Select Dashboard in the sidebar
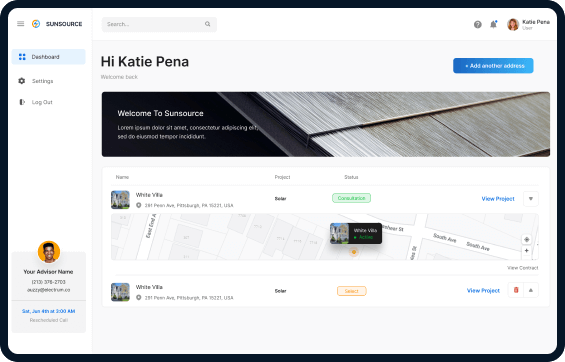This screenshot has height=362, width=565. click(x=48, y=57)
